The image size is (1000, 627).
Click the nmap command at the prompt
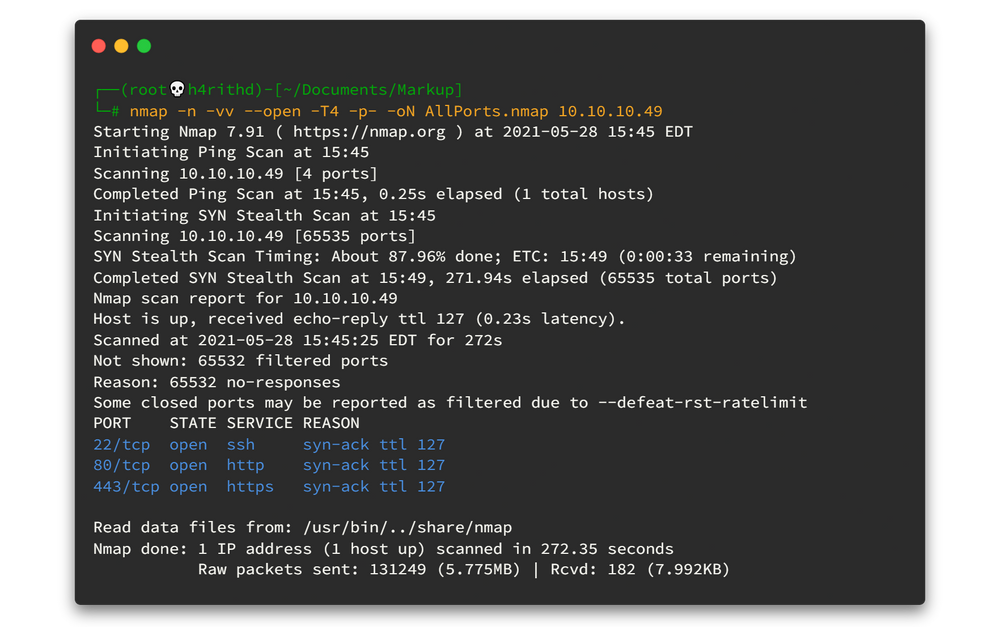pyautogui.click(x=149, y=111)
